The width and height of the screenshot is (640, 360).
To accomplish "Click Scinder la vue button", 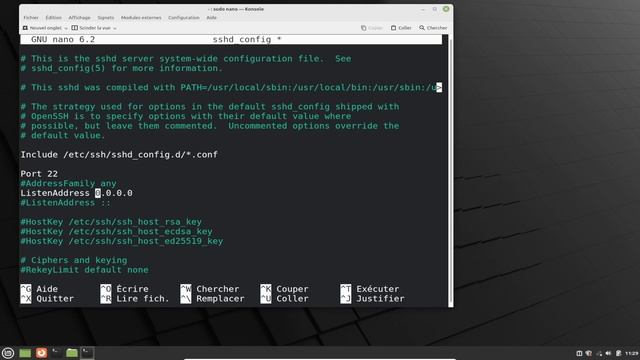I will pyautogui.click(x=91, y=28).
